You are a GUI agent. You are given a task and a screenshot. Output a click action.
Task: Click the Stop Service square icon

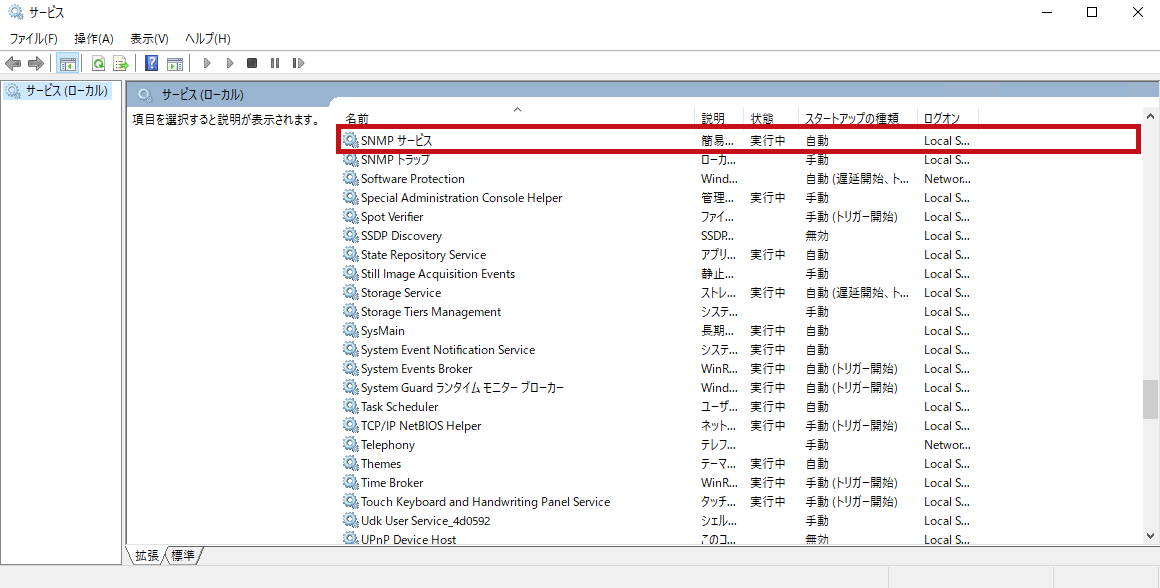pyautogui.click(x=252, y=64)
